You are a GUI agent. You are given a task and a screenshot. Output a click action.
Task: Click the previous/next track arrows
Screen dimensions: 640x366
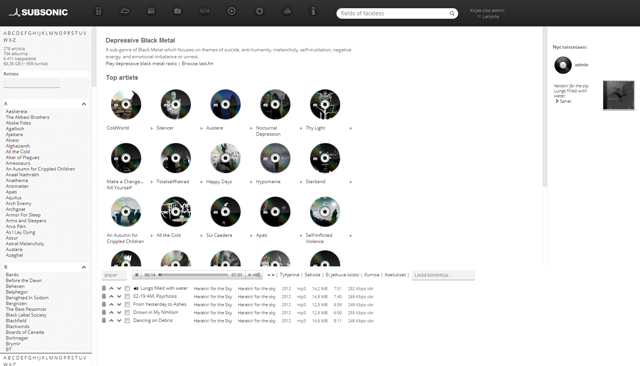point(271,275)
